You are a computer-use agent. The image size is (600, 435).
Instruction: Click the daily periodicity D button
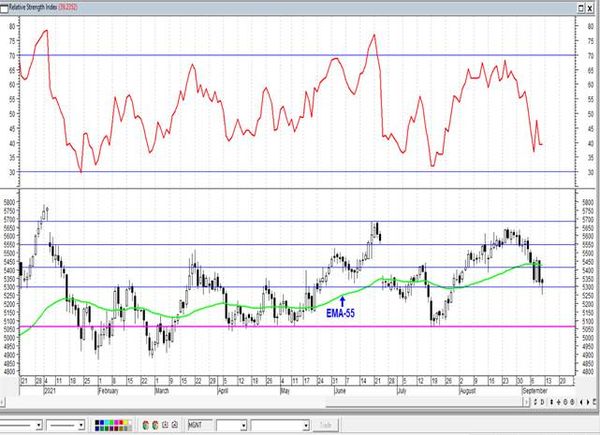[x=542, y=402]
